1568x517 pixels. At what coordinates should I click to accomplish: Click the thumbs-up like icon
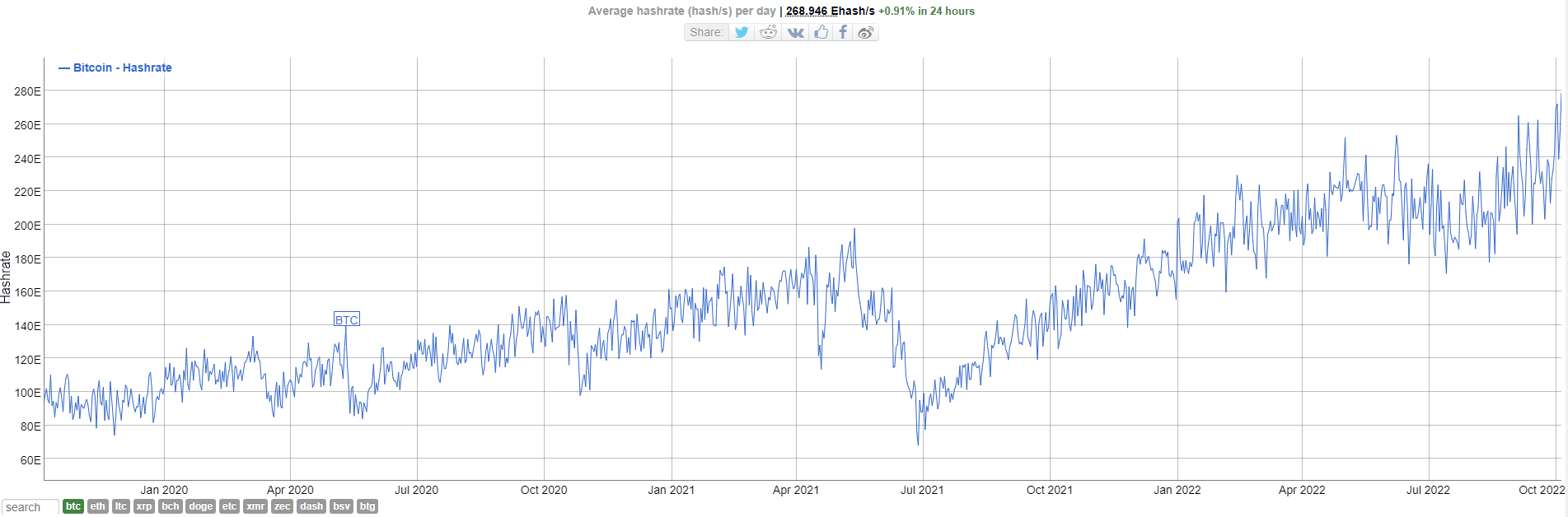821,32
